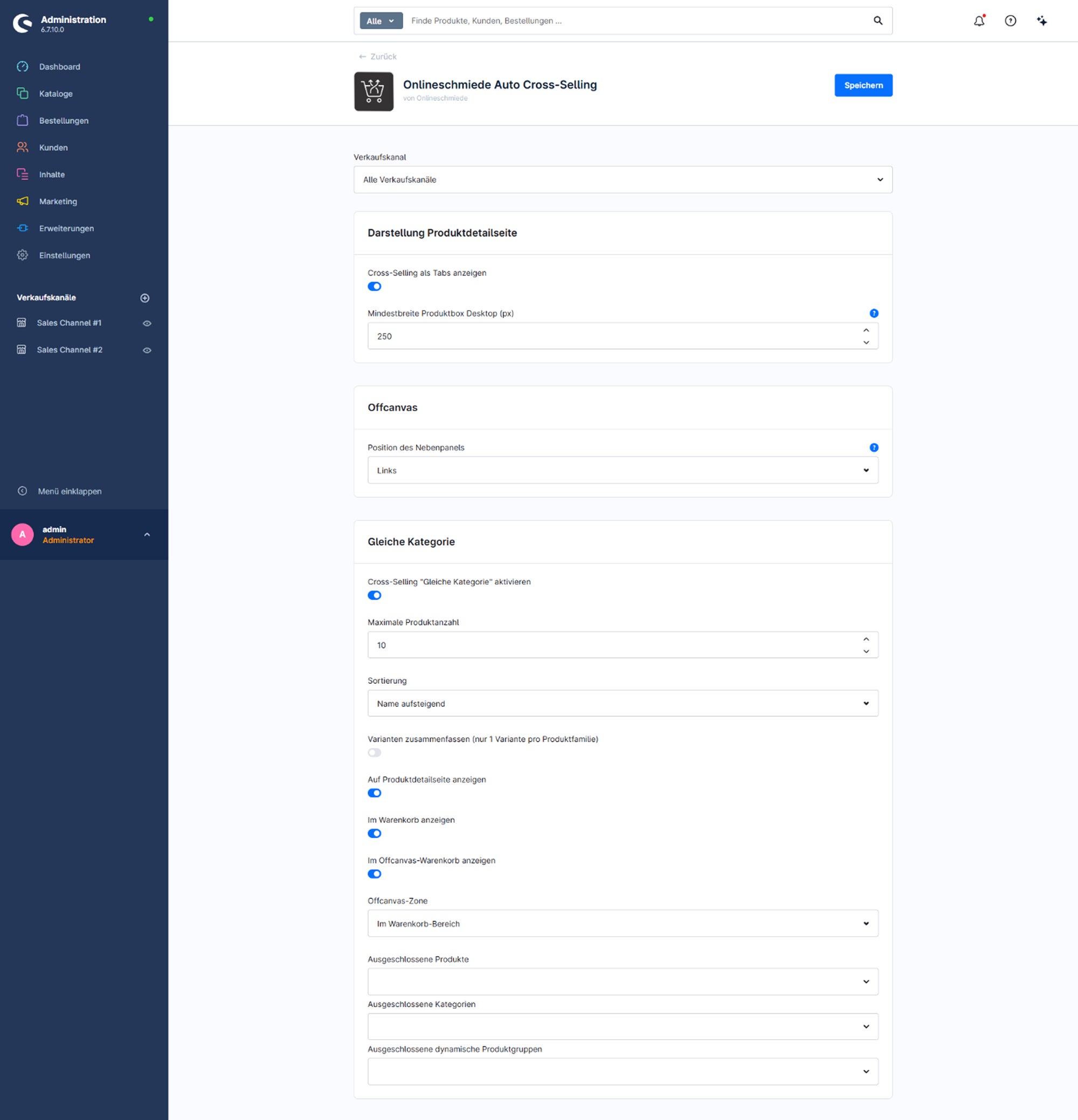Expand the Offcanvas-Zone dropdown
The height and width of the screenshot is (1120, 1078).
[623, 923]
